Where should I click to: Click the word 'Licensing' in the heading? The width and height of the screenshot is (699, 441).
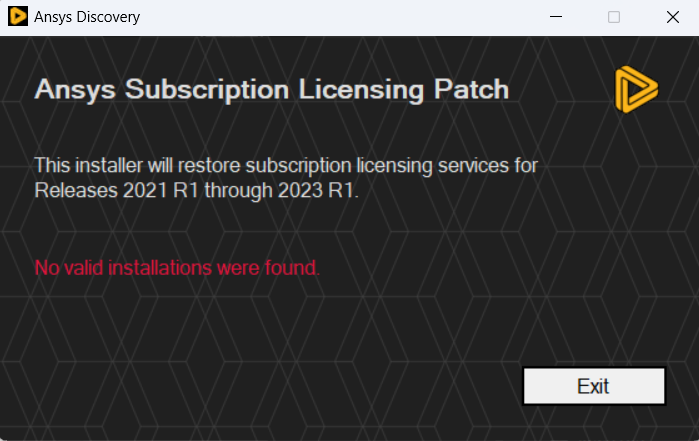(361, 91)
